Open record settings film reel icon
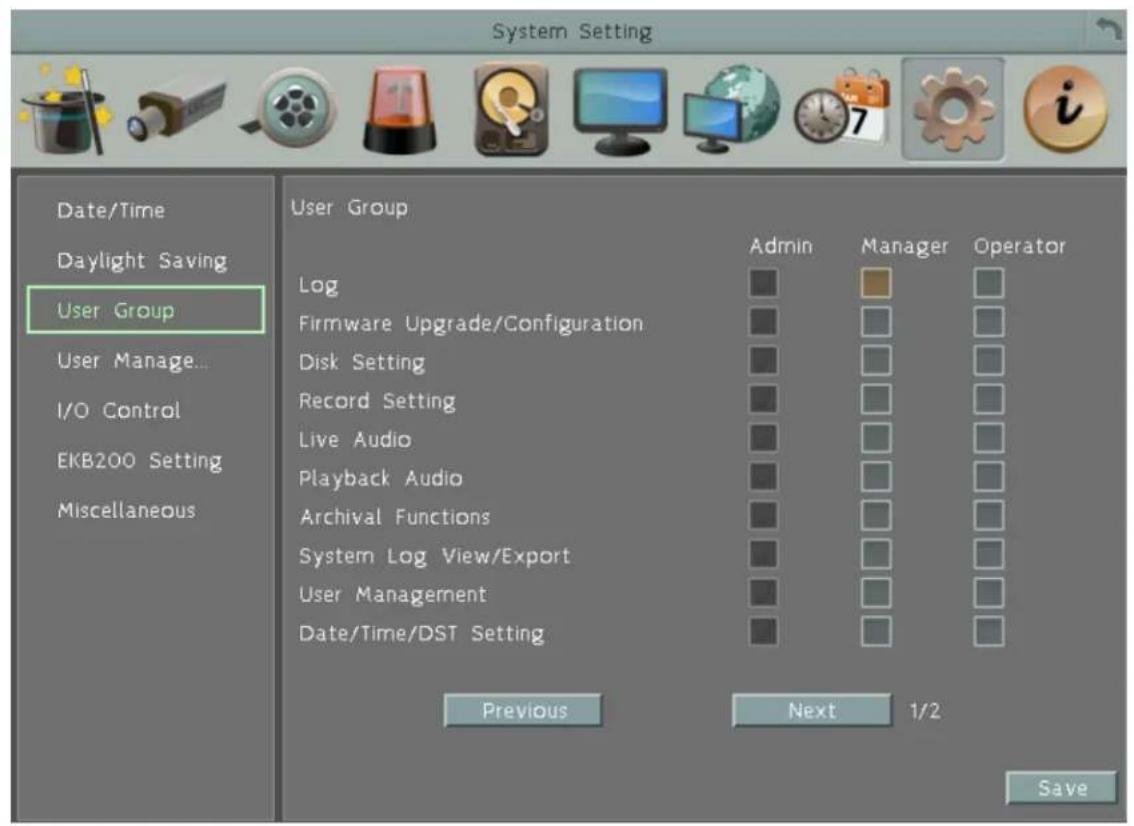 (291, 108)
